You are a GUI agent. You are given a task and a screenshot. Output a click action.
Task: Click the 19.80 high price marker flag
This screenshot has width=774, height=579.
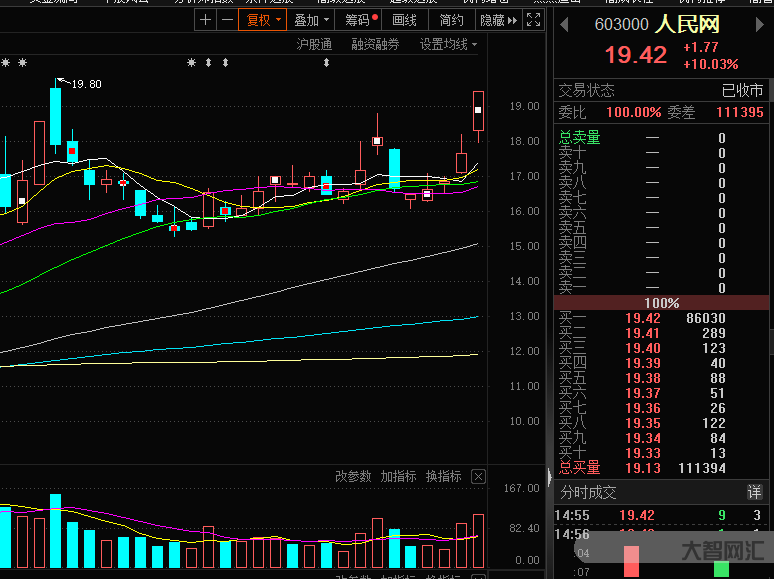[x=80, y=84]
